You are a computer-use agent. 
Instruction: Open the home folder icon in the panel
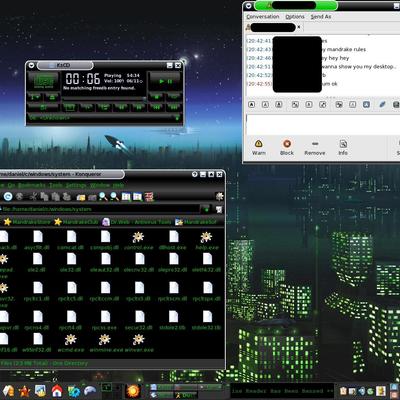click(x=57, y=390)
